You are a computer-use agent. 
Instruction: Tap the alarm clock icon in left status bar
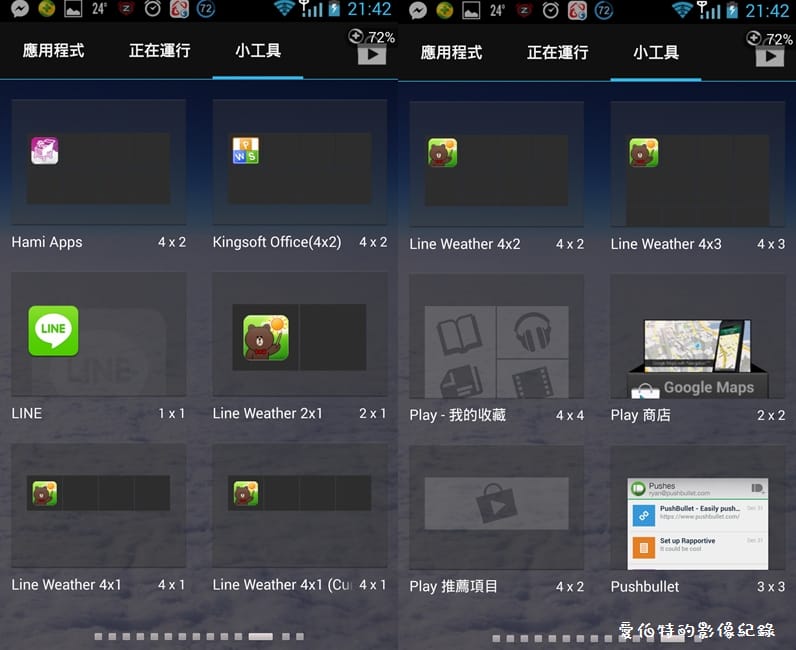[152, 9]
